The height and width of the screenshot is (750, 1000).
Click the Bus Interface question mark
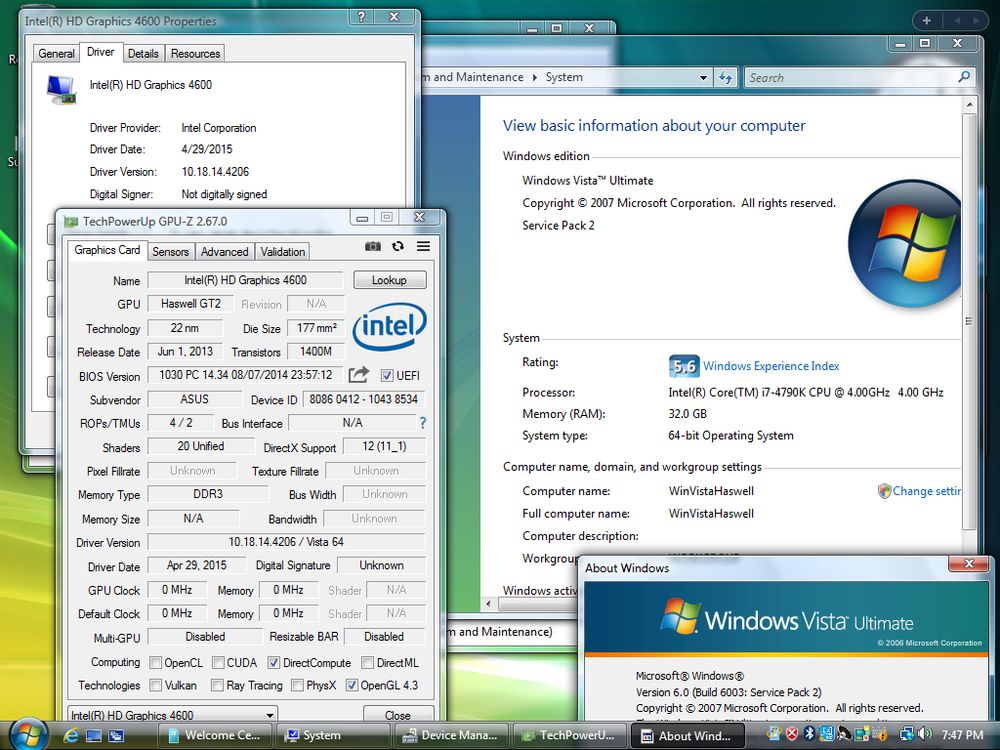click(422, 422)
